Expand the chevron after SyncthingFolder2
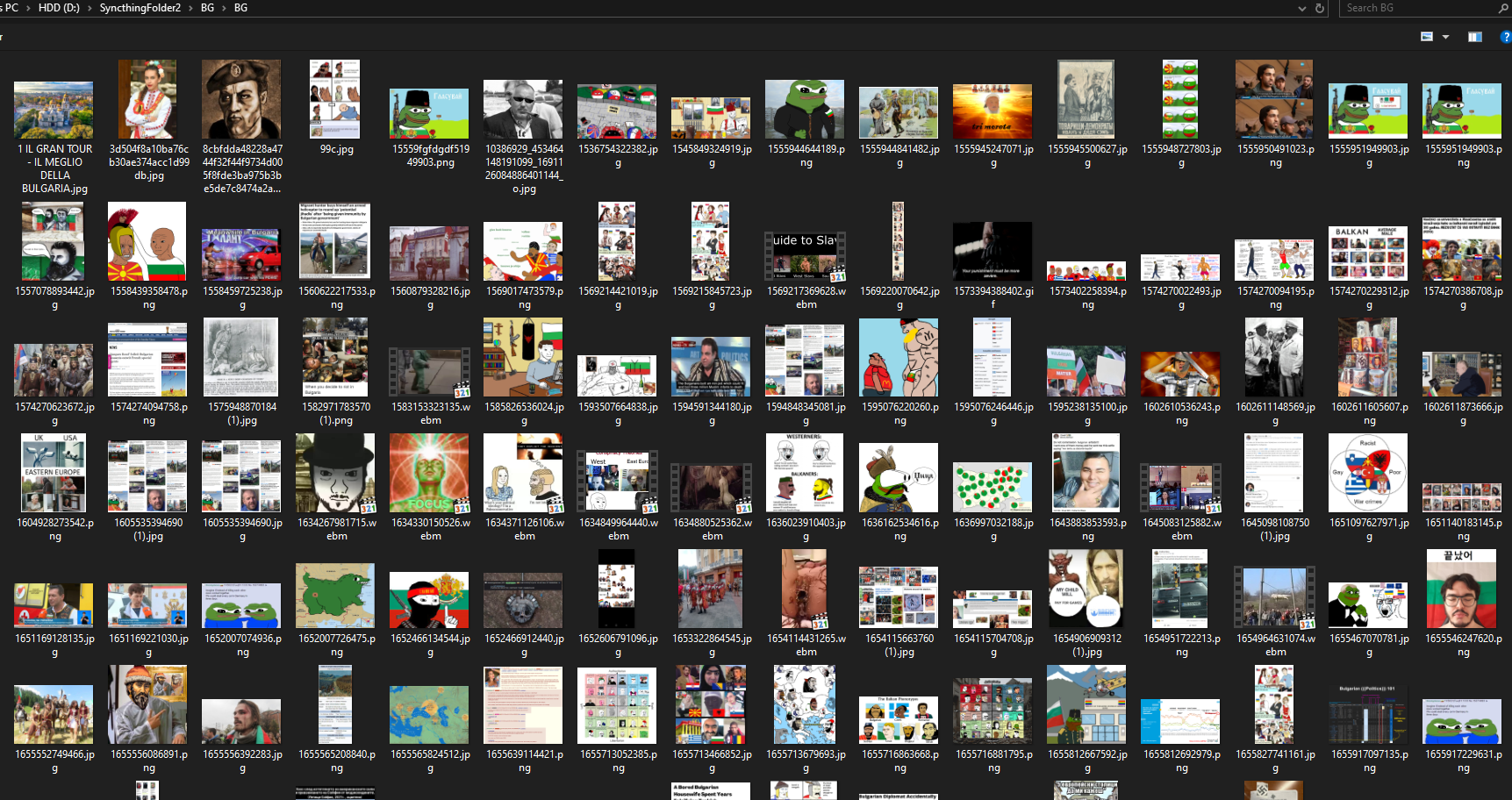The width and height of the screenshot is (1512, 800). tap(191, 8)
